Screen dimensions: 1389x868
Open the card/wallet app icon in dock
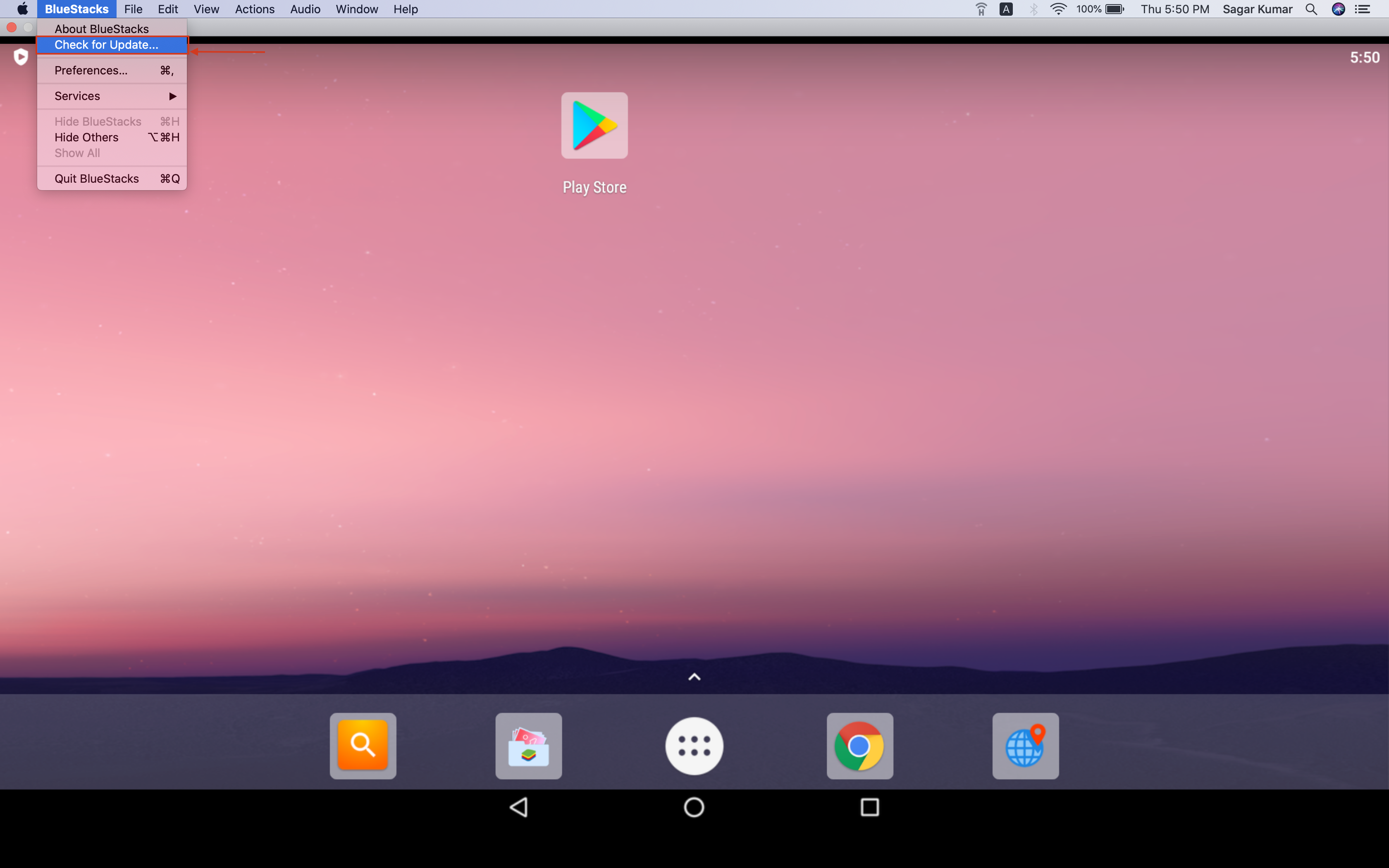tap(529, 744)
